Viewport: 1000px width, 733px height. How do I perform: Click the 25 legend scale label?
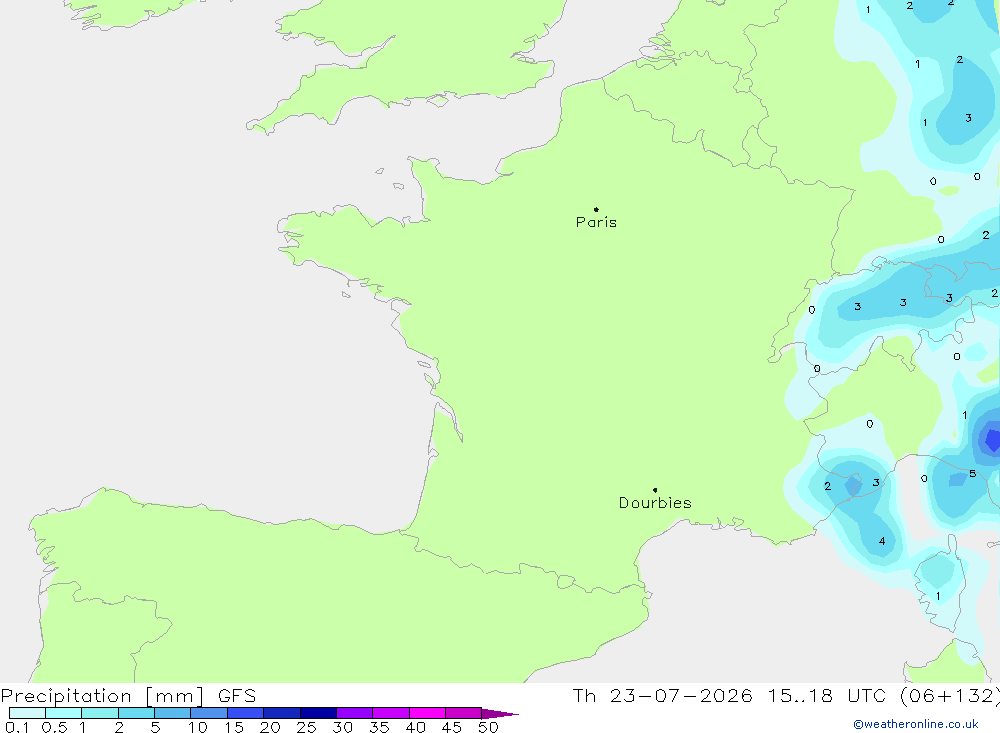(x=306, y=727)
